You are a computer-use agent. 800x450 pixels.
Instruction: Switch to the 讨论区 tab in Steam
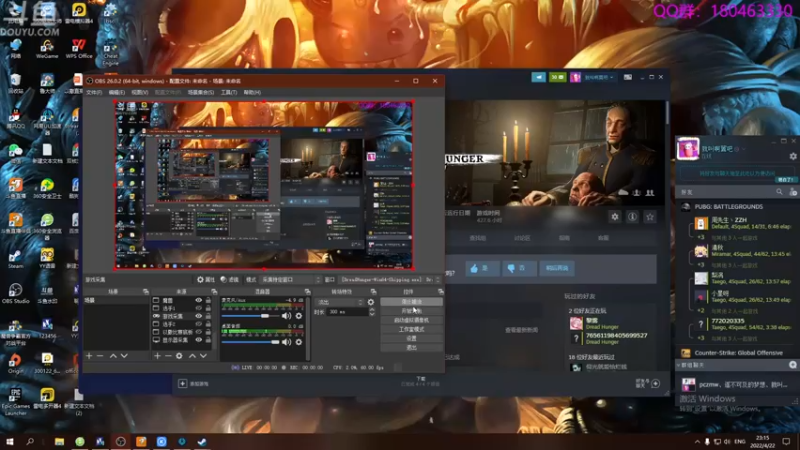[521, 238]
